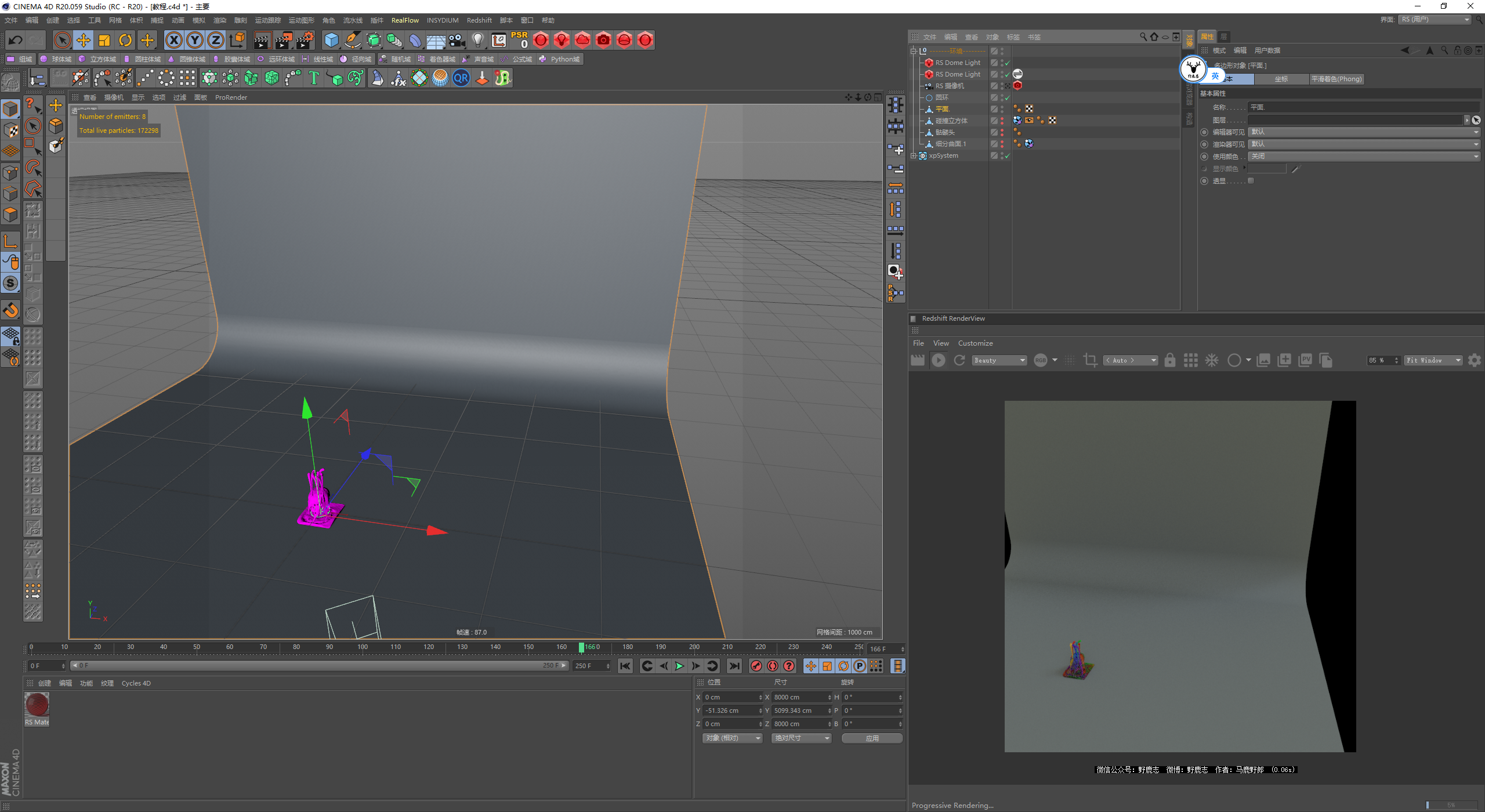Open the RealFlow menu
The width and height of the screenshot is (1485, 812).
405,20
